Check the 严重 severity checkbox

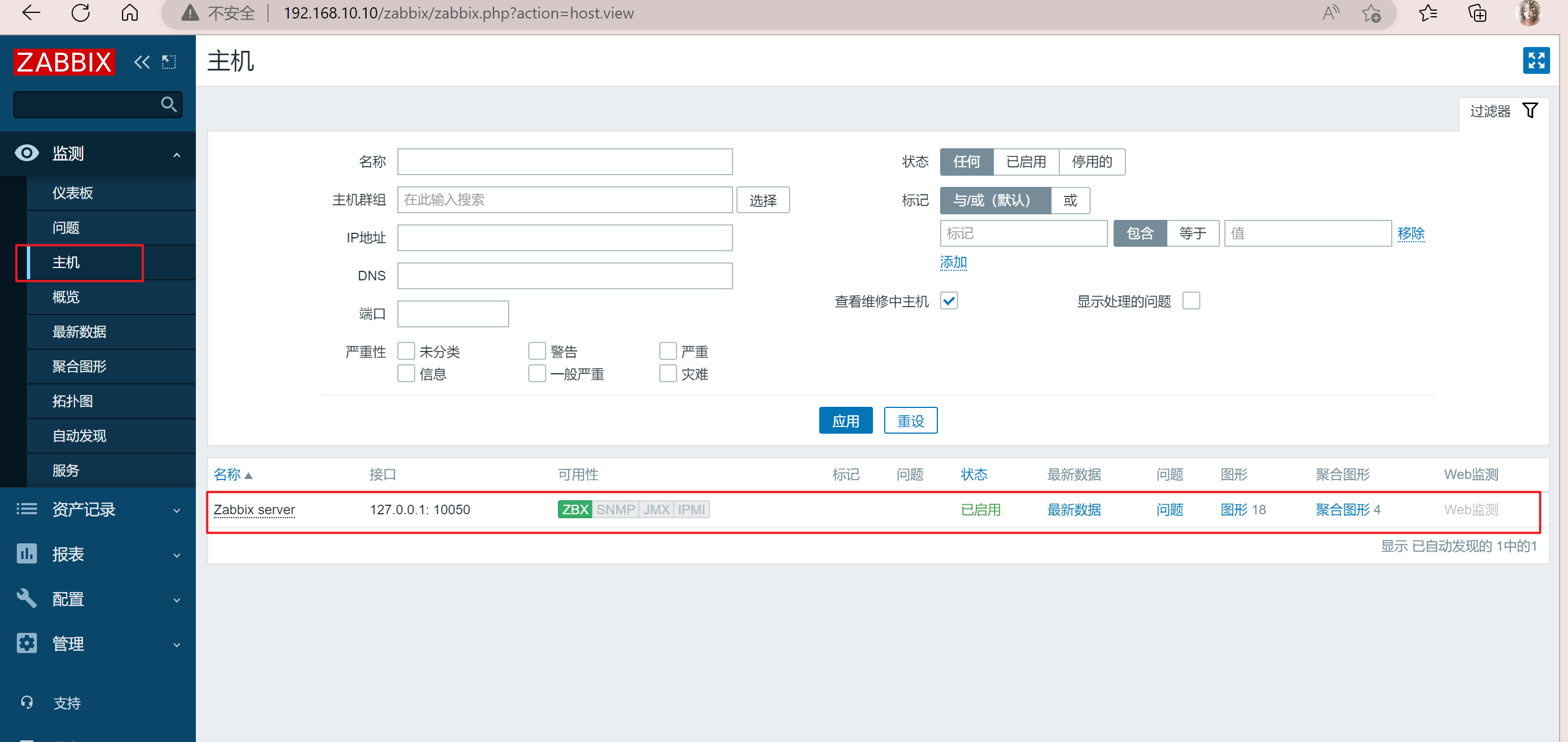click(668, 351)
